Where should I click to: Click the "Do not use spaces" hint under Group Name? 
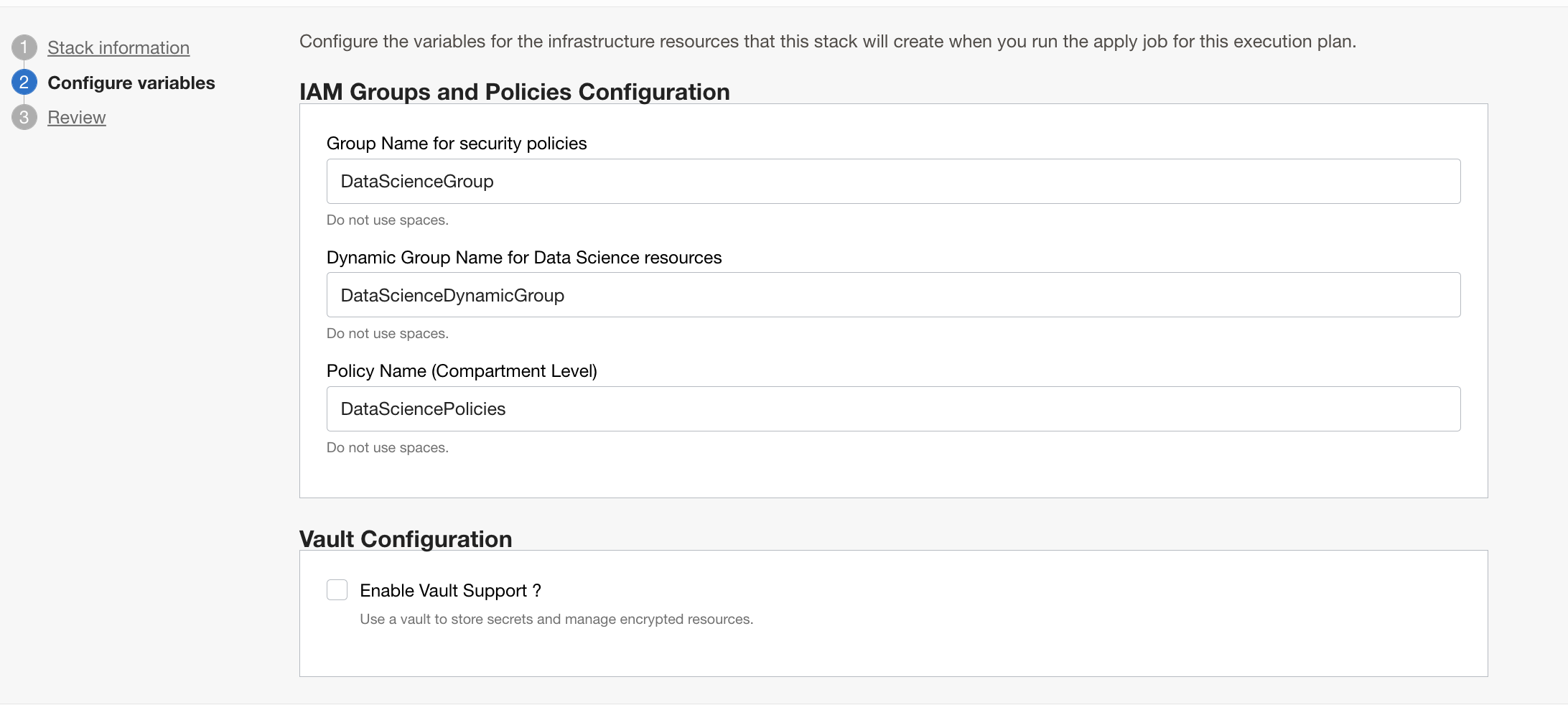pos(388,220)
